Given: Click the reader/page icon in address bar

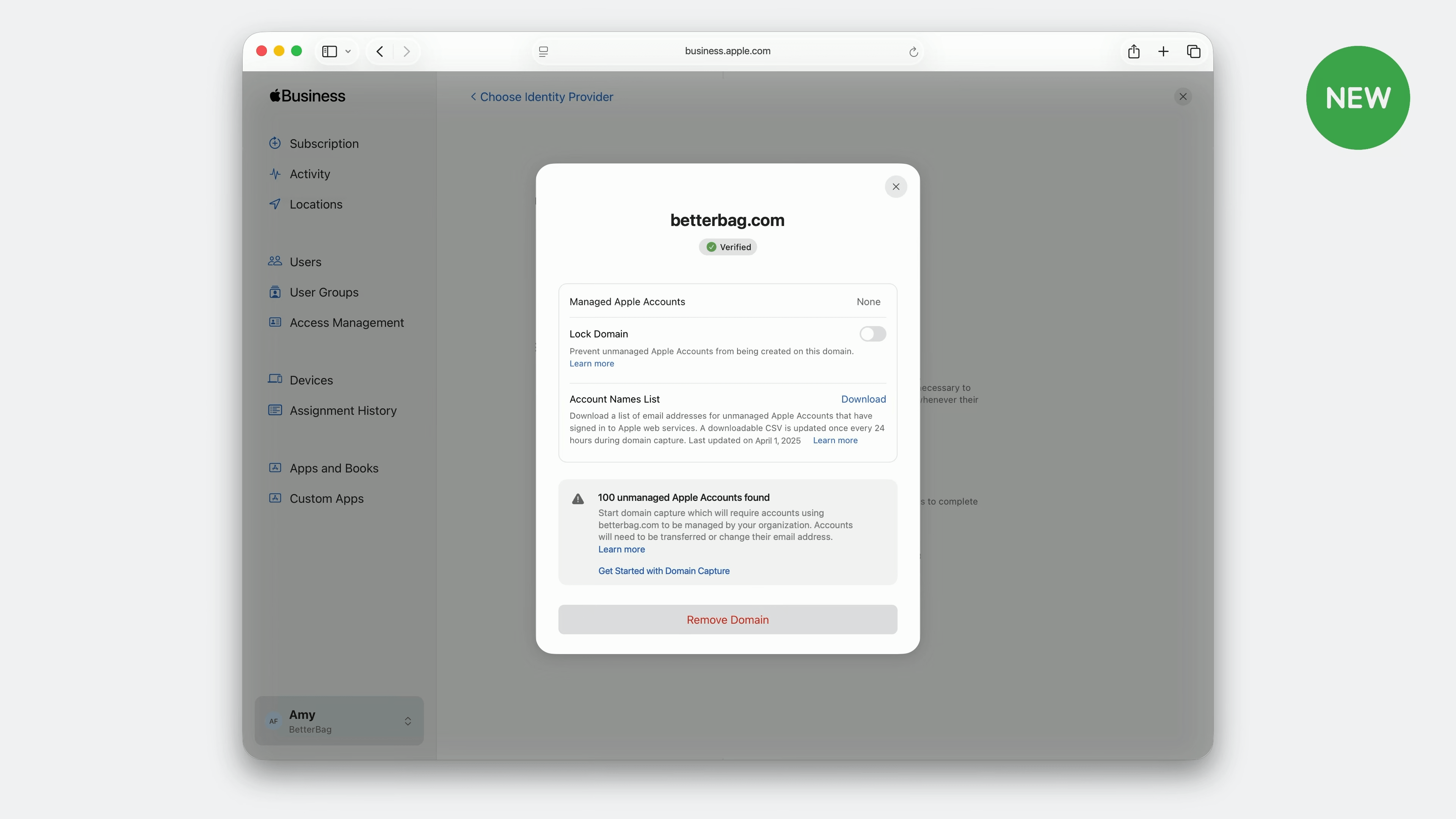Looking at the screenshot, I should coord(543,52).
